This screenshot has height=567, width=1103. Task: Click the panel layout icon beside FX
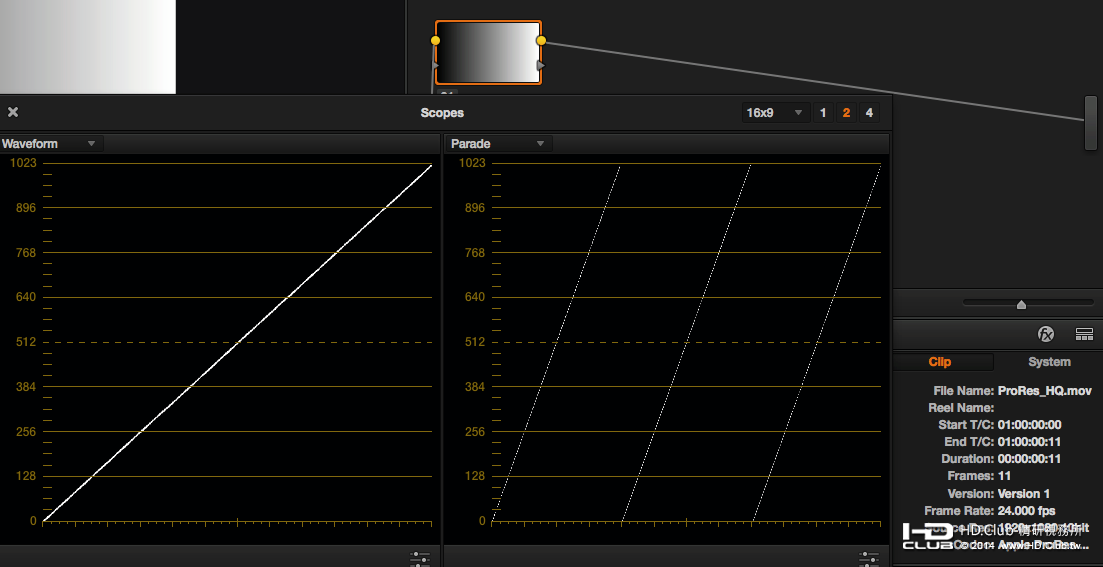click(x=1083, y=334)
